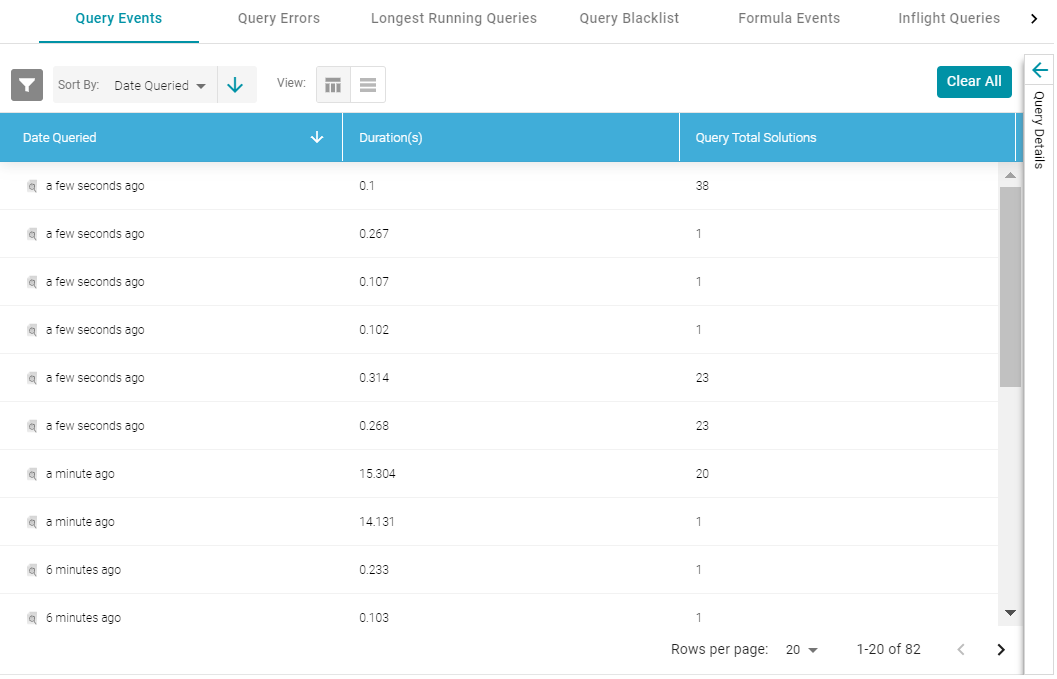Open the Formula Events tab
The height and width of the screenshot is (679, 1057).
(789, 18)
